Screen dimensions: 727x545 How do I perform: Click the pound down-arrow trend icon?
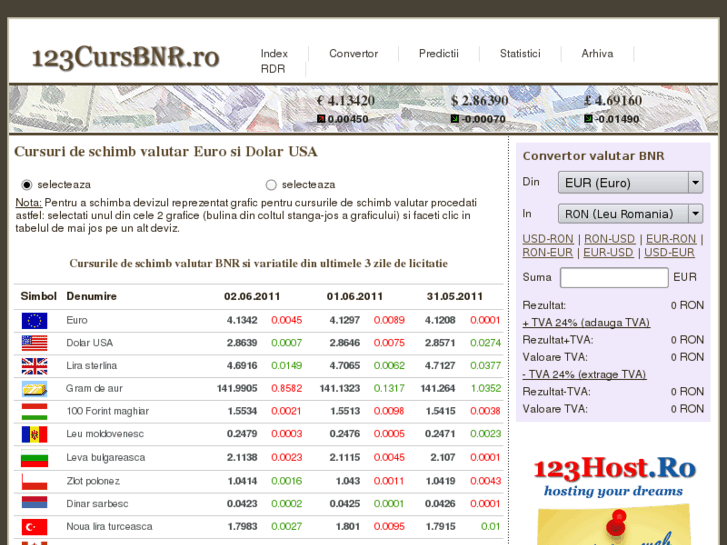point(588,119)
